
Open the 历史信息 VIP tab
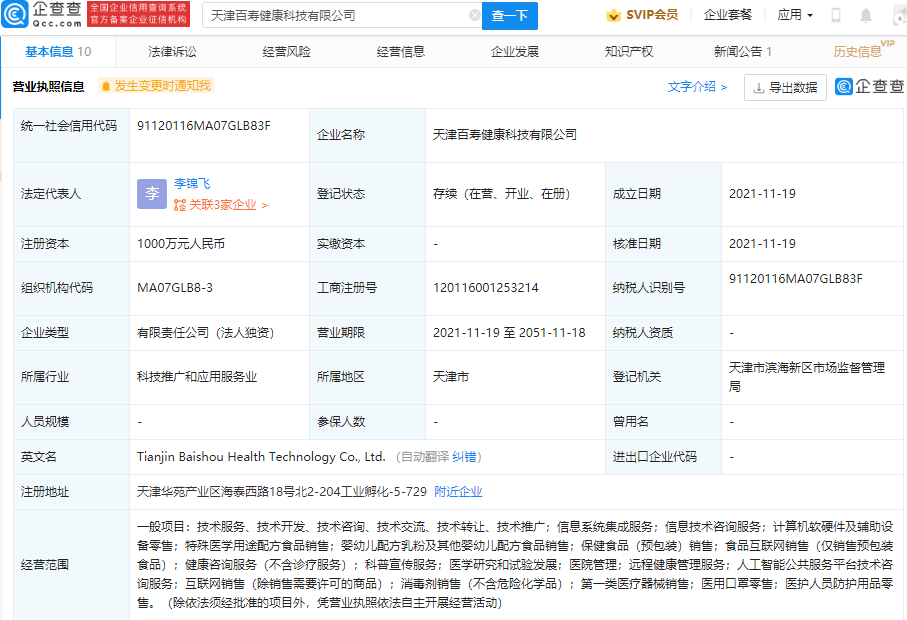coord(864,50)
